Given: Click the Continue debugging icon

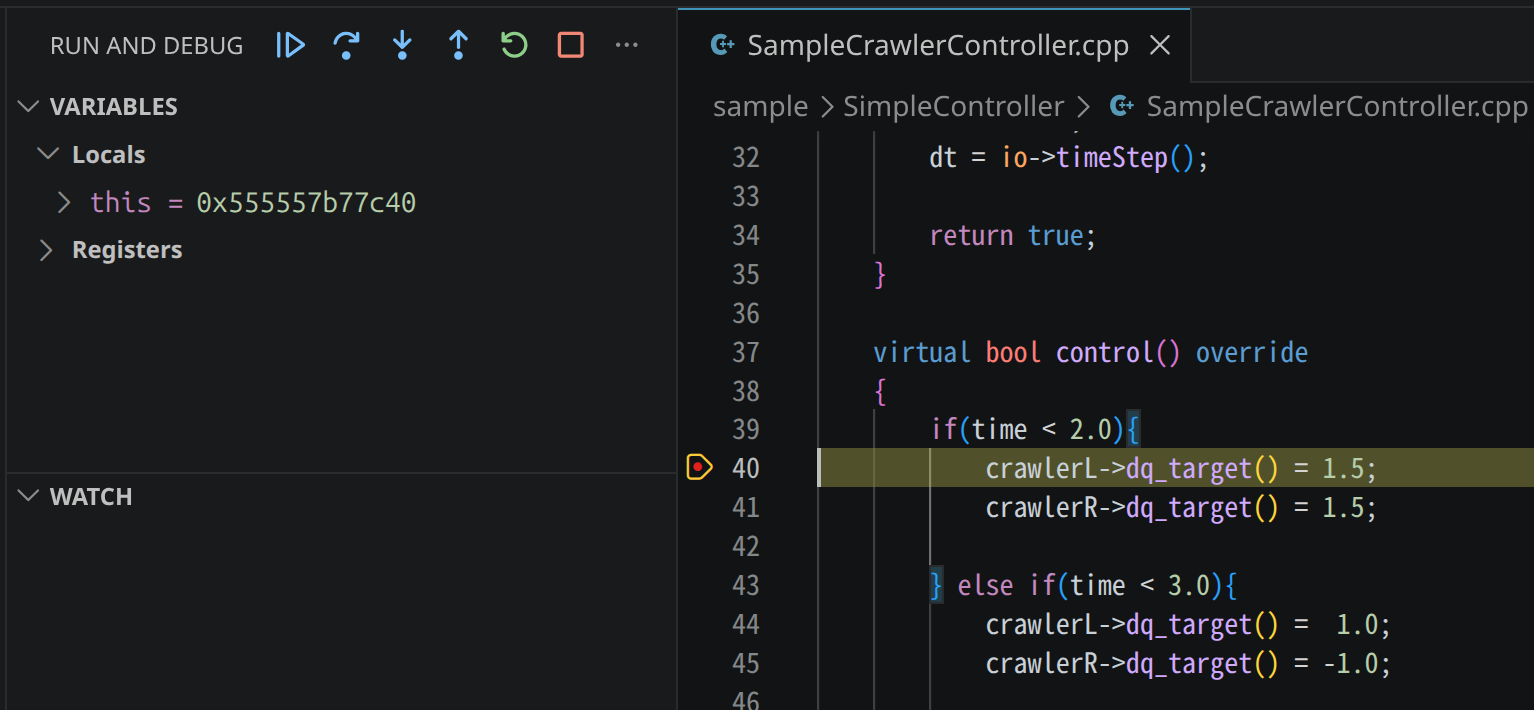Looking at the screenshot, I should 290,45.
